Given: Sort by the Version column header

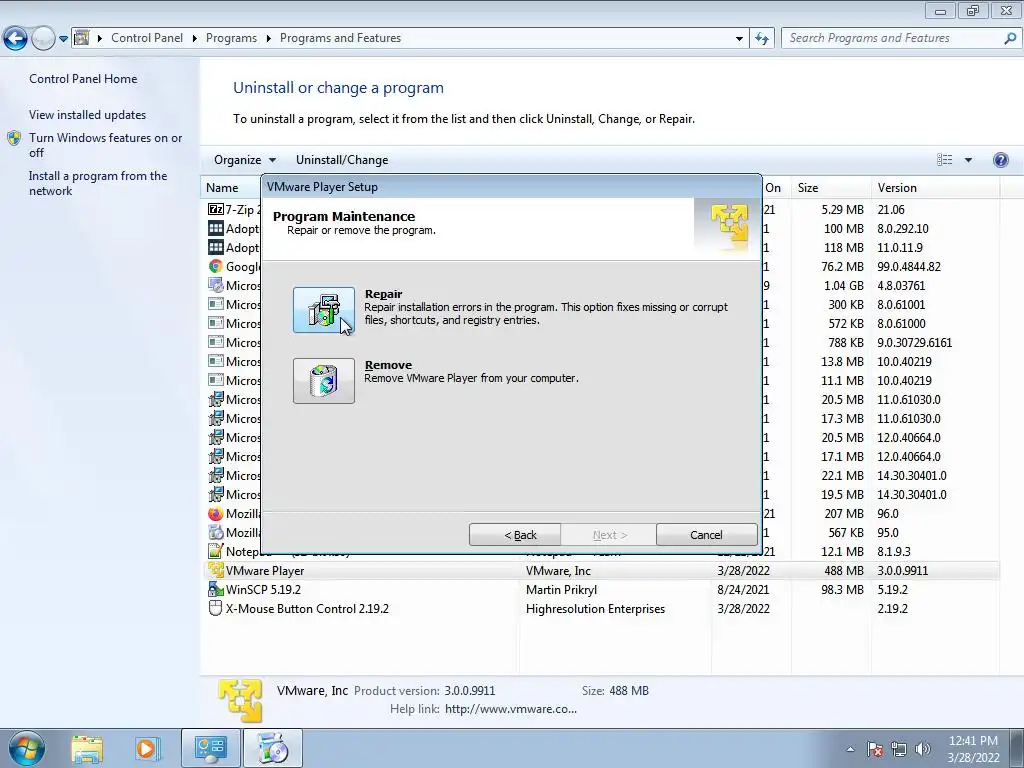Looking at the screenshot, I should point(935,187).
